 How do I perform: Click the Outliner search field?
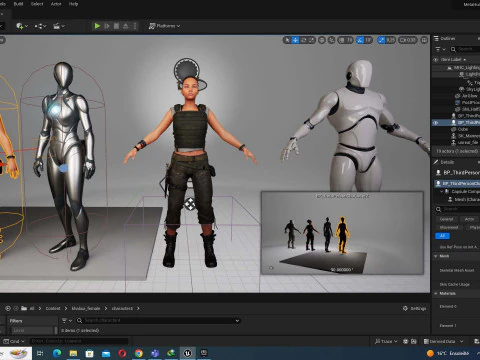click(x=465, y=49)
